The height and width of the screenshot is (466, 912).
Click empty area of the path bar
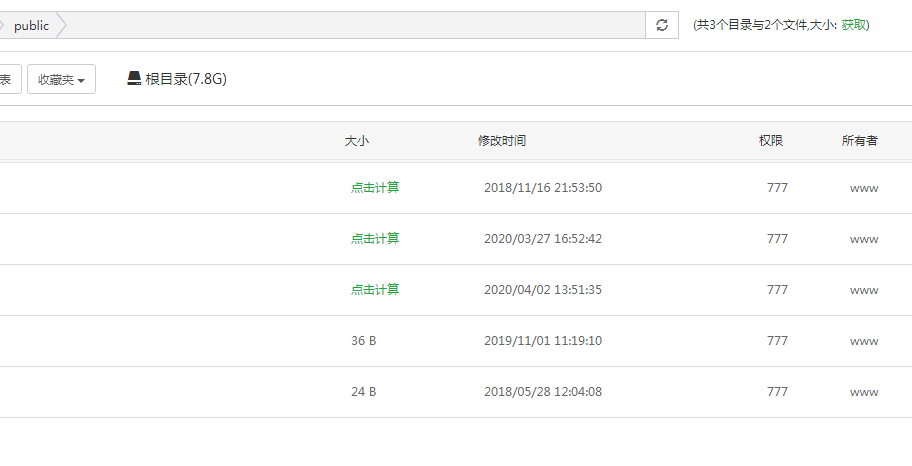pyautogui.click(x=350, y=26)
